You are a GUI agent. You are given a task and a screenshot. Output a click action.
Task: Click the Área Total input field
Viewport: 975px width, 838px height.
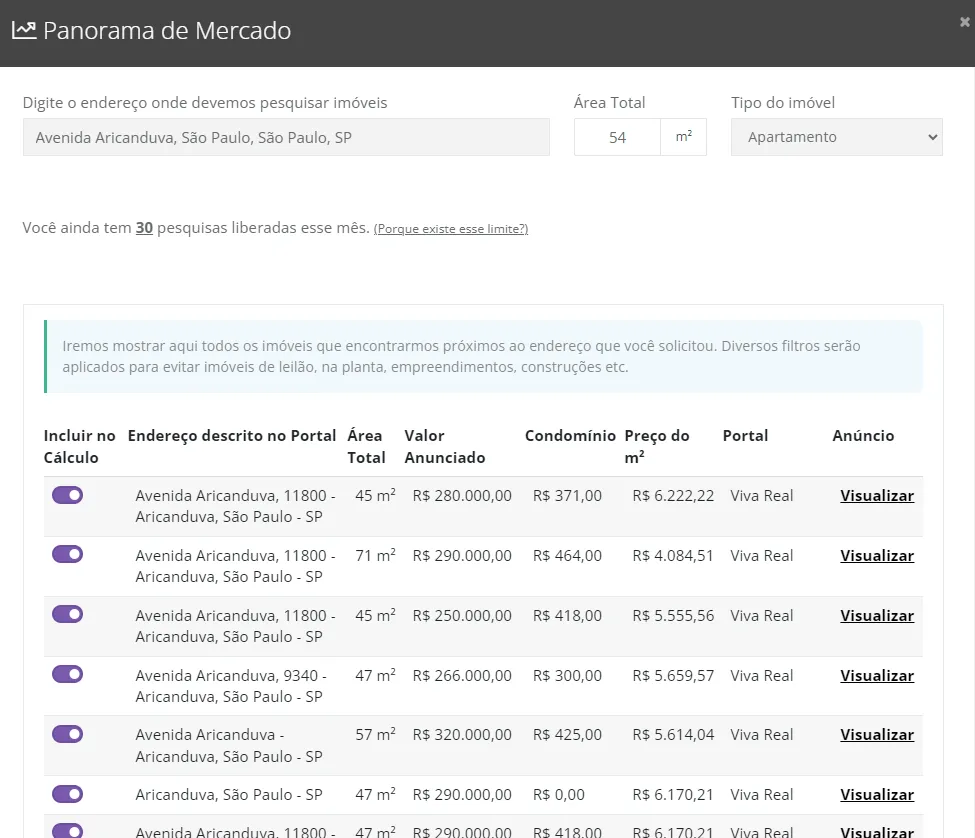617,137
